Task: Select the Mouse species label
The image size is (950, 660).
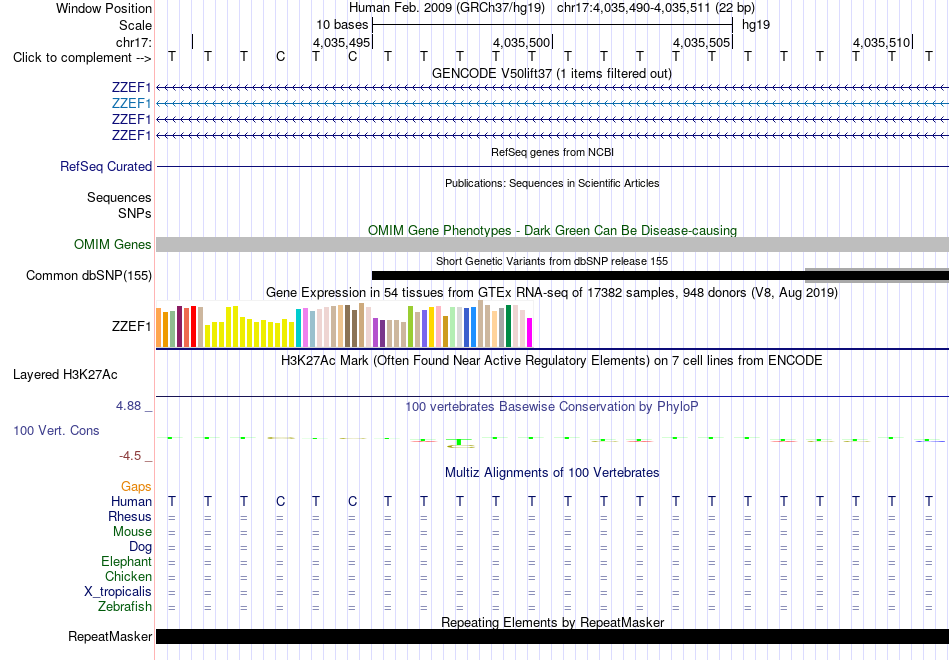Action: click(x=132, y=532)
